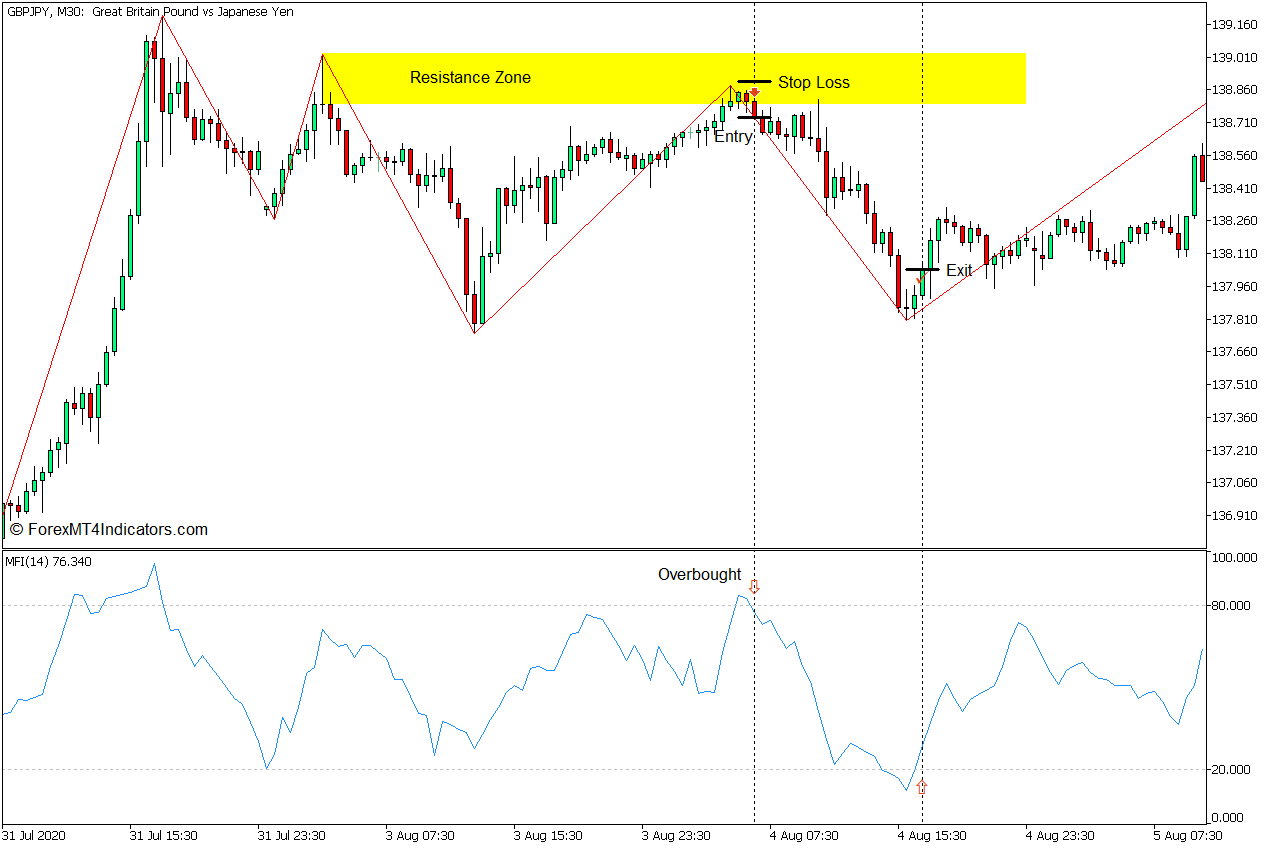Click the black Exit line marker
Image resolution: width=1276 pixels, height=848 pixels.
point(922,269)
